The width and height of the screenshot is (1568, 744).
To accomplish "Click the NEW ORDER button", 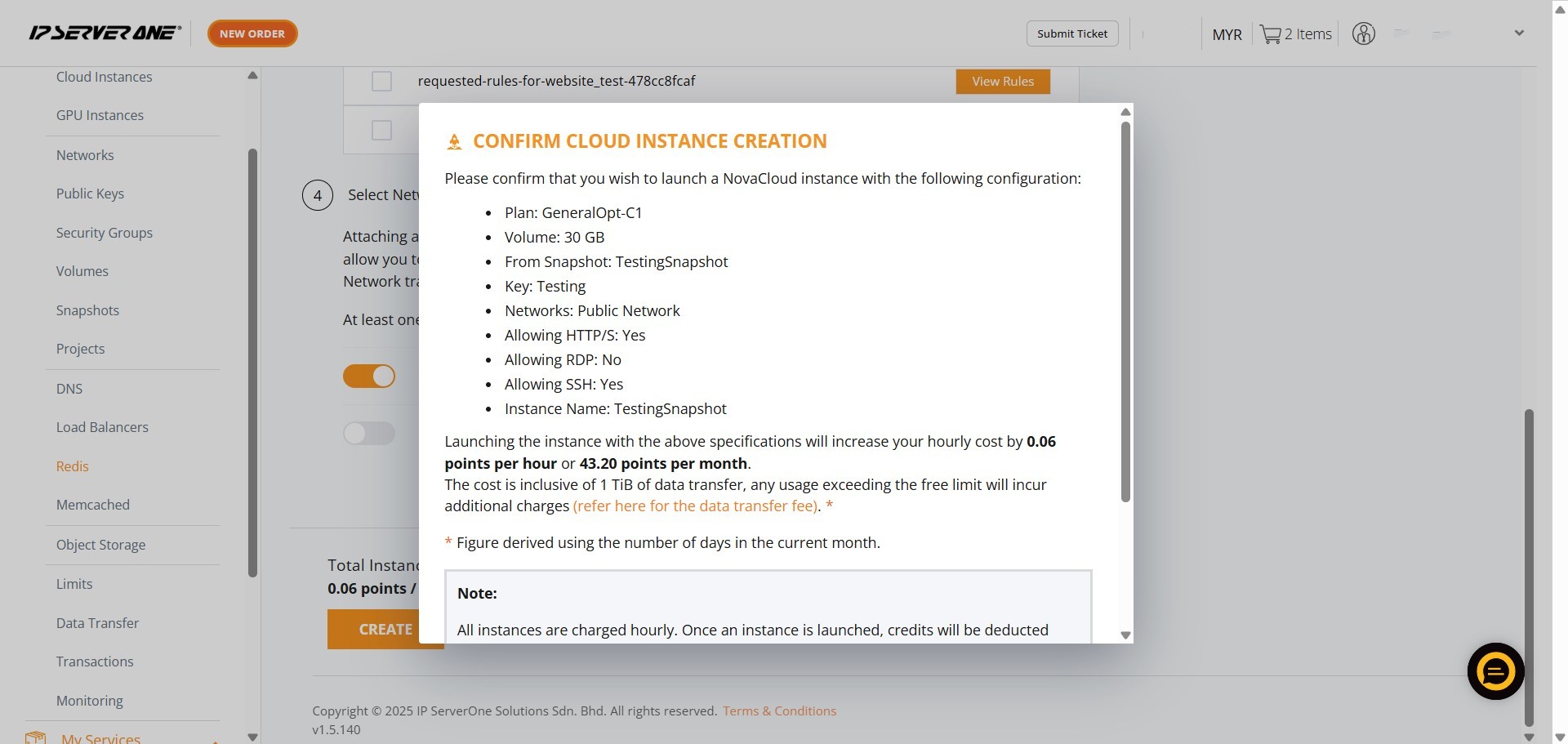I will tap(252, 33).
